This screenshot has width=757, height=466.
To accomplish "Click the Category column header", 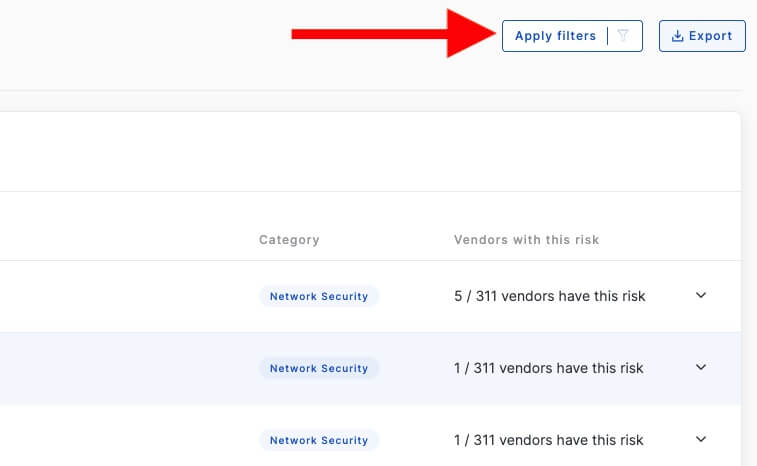I will (289, 240).
